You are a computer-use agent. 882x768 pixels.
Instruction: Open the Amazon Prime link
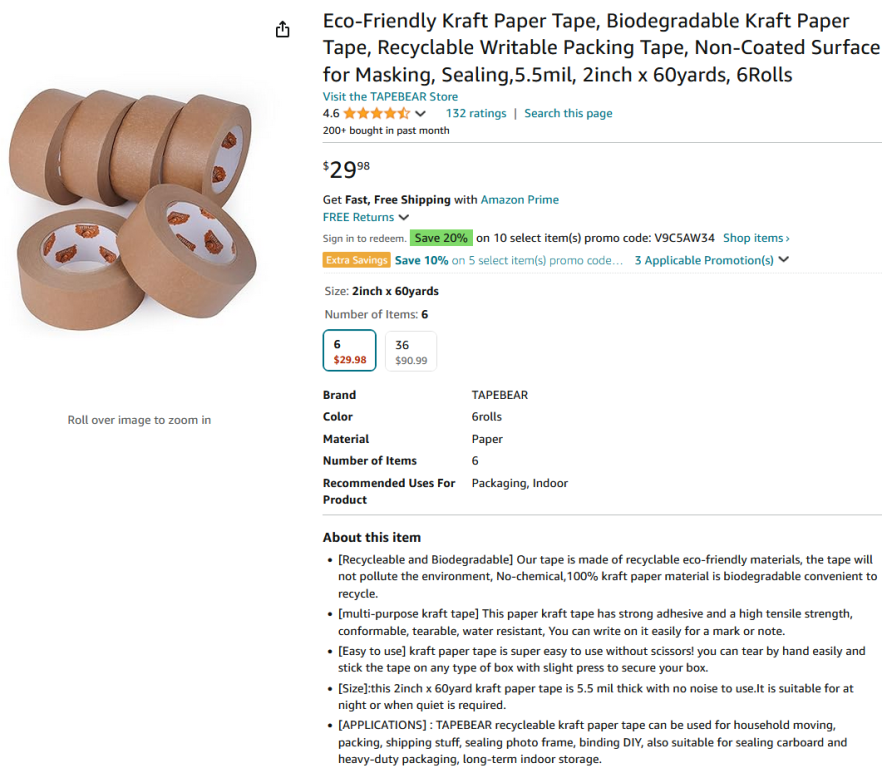pos(519,200)
